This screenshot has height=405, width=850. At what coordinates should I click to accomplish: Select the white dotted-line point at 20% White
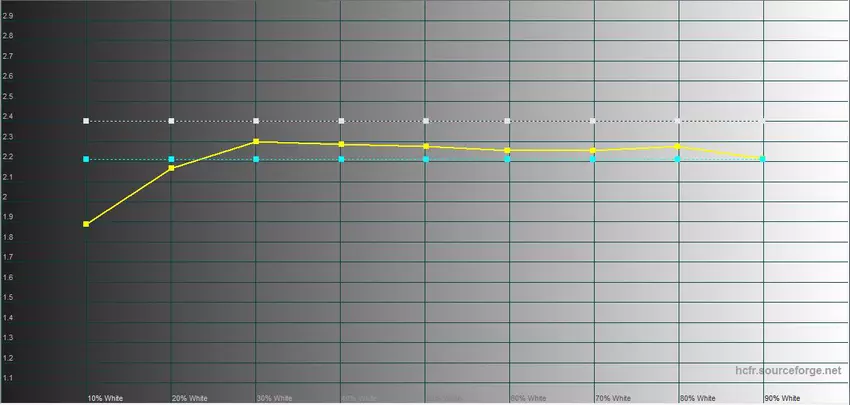point(172,121)
